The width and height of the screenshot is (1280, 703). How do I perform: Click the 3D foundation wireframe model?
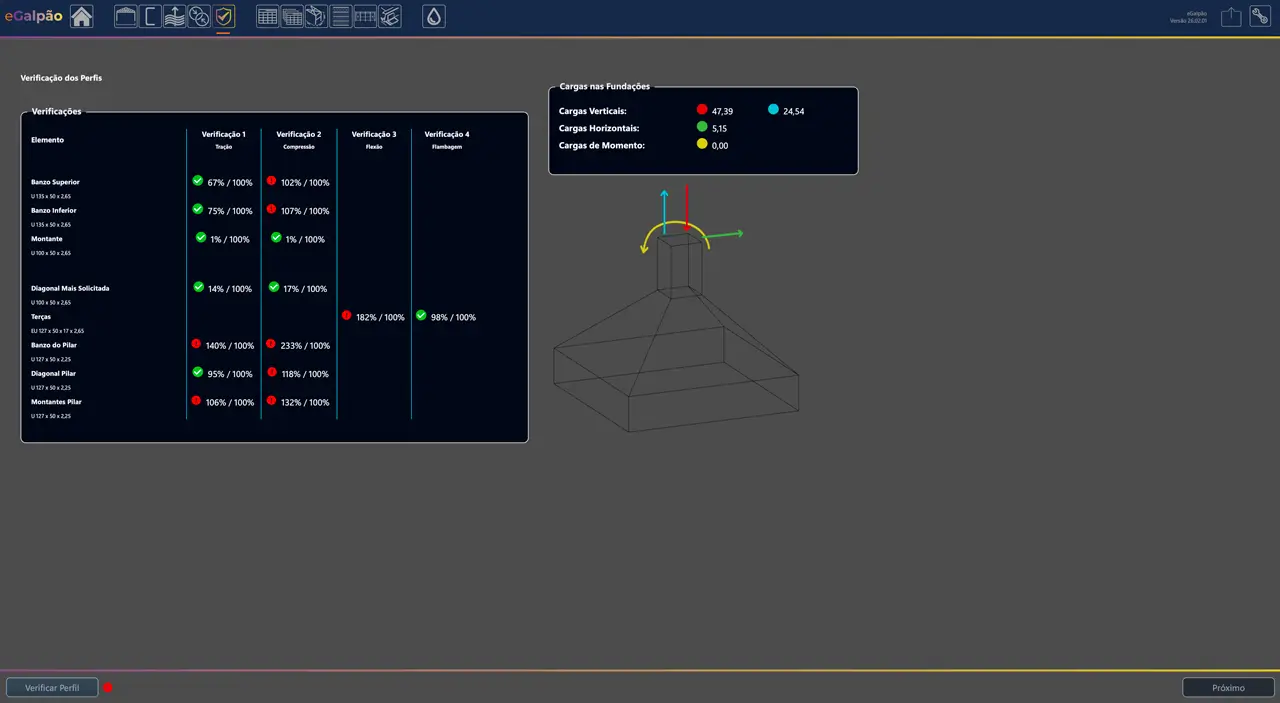pos(675,340)
